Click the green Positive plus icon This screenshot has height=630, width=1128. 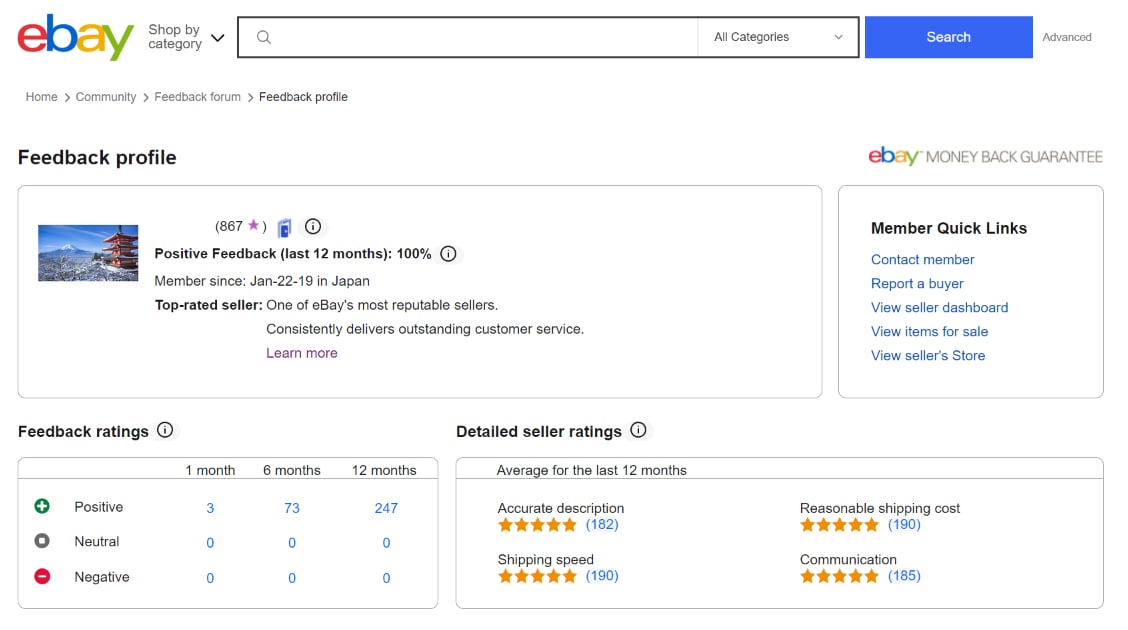(x=42, y=506)
